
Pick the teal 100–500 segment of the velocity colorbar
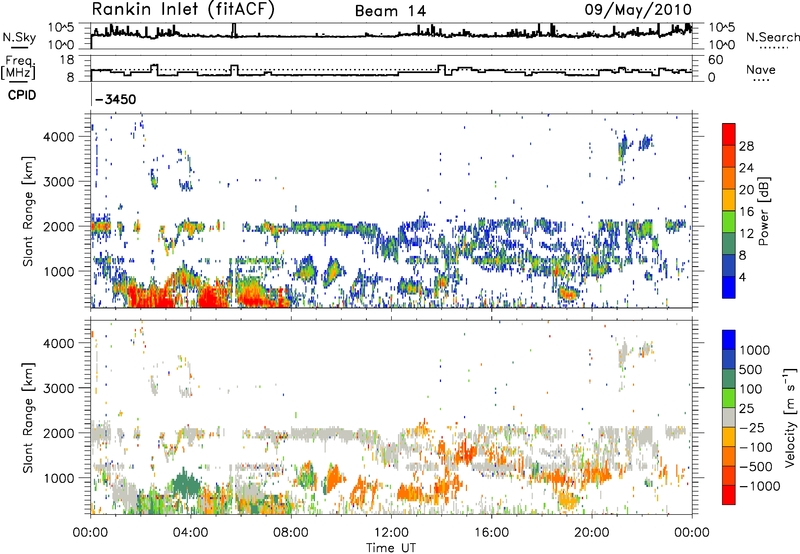pos(729,379)
